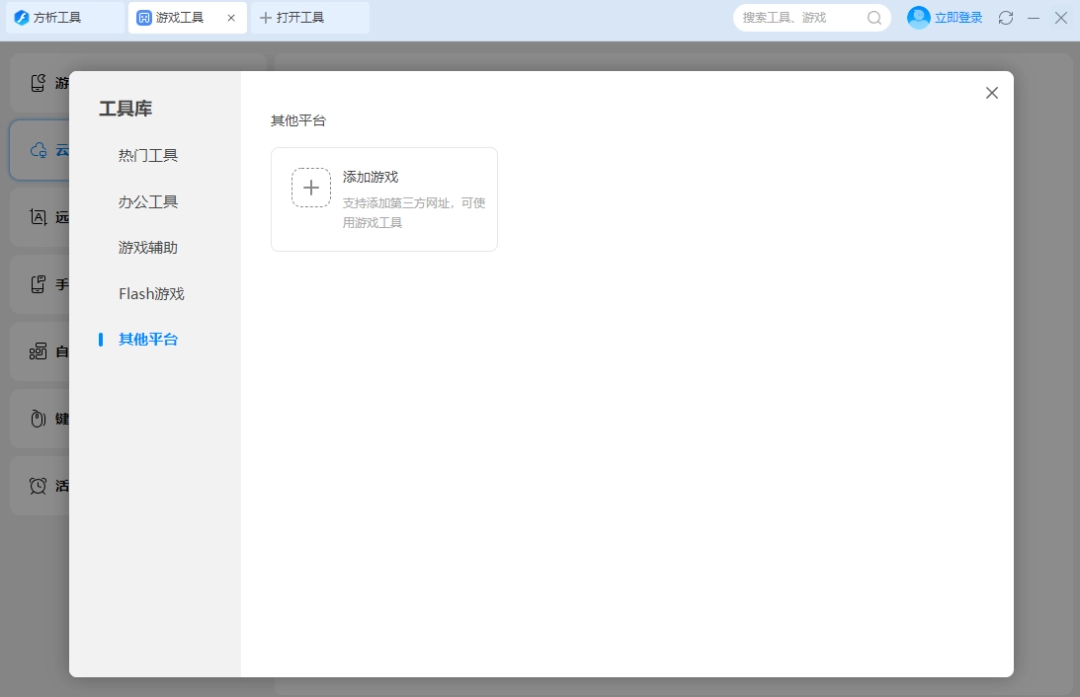The width and height of the screenshot is (1080, 697).
Task: Select the cloud gaming icon in the sidebar
Action: (x=38, y=149)
